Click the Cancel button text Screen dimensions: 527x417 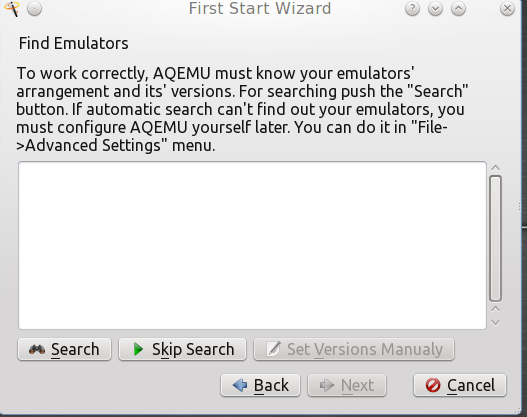pos(471,385)
